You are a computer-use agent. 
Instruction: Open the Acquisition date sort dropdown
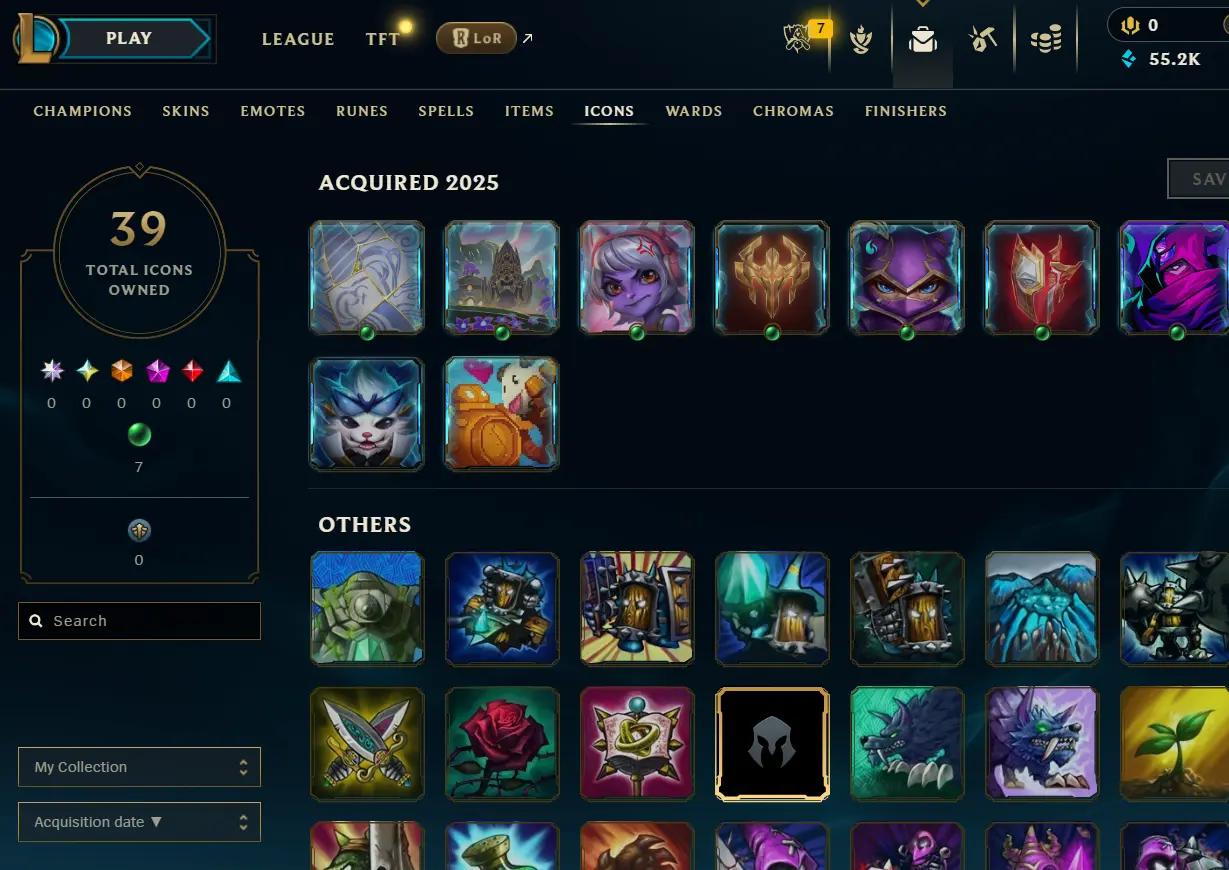(x=139, y=822)
